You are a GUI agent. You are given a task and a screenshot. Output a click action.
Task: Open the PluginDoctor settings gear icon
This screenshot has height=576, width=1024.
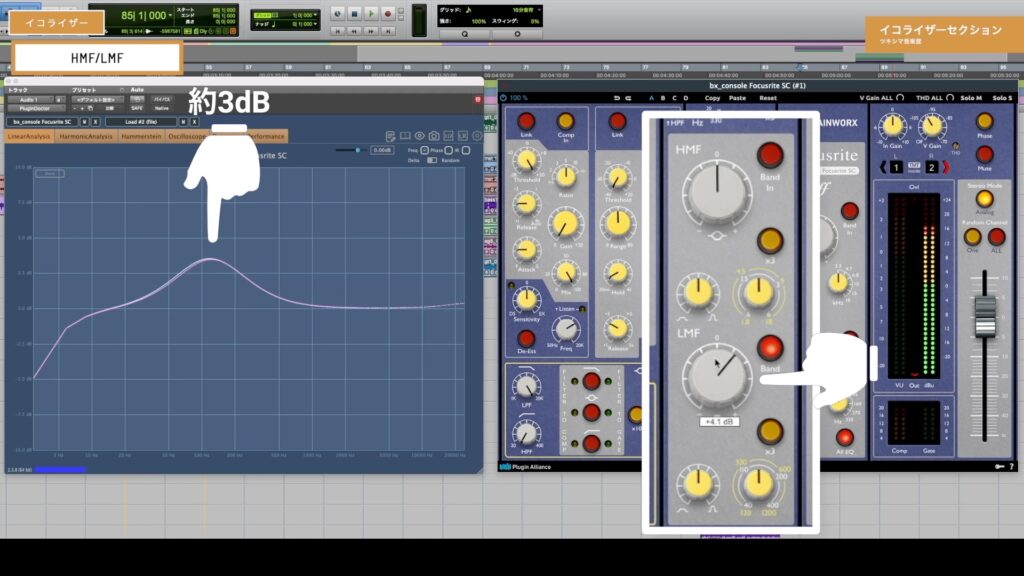pyautogui.click(x=477, y=136)
